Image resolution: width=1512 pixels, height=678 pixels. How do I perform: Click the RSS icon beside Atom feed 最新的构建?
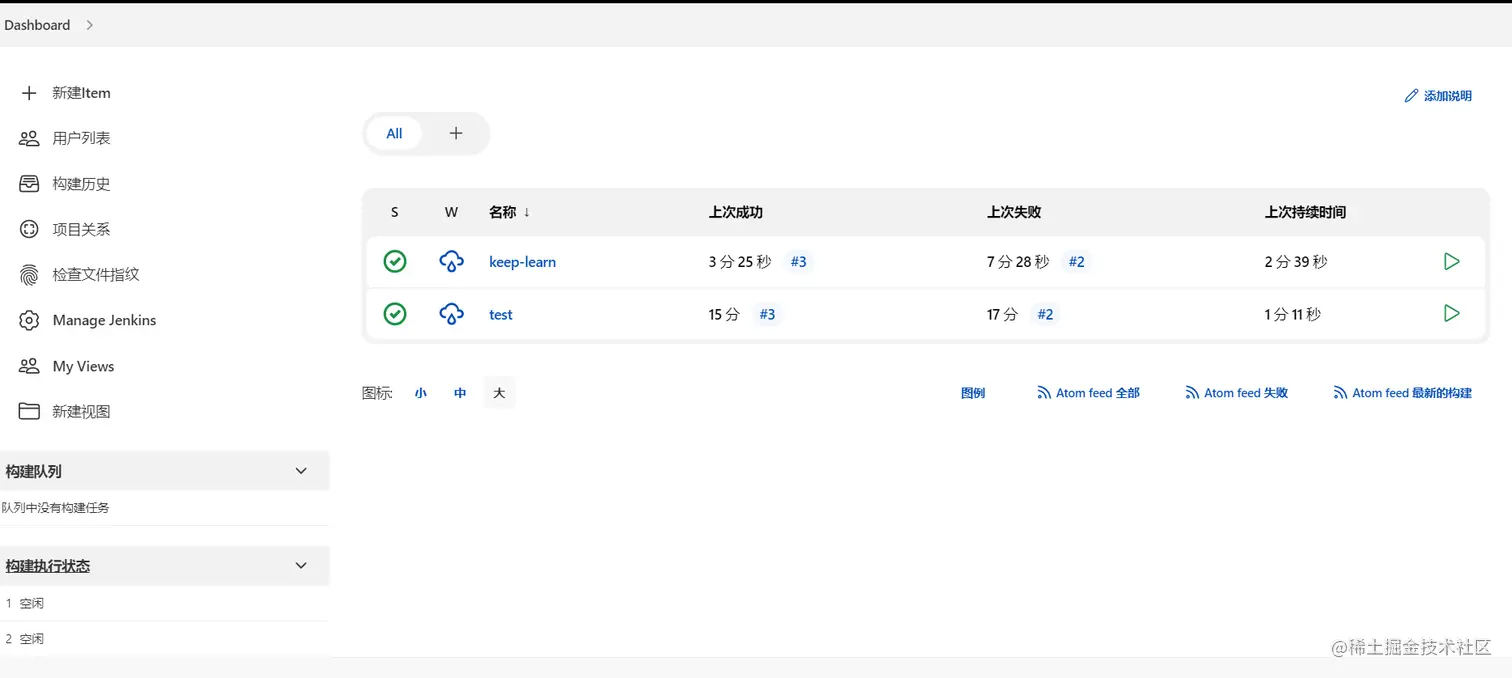point(1340,393)
